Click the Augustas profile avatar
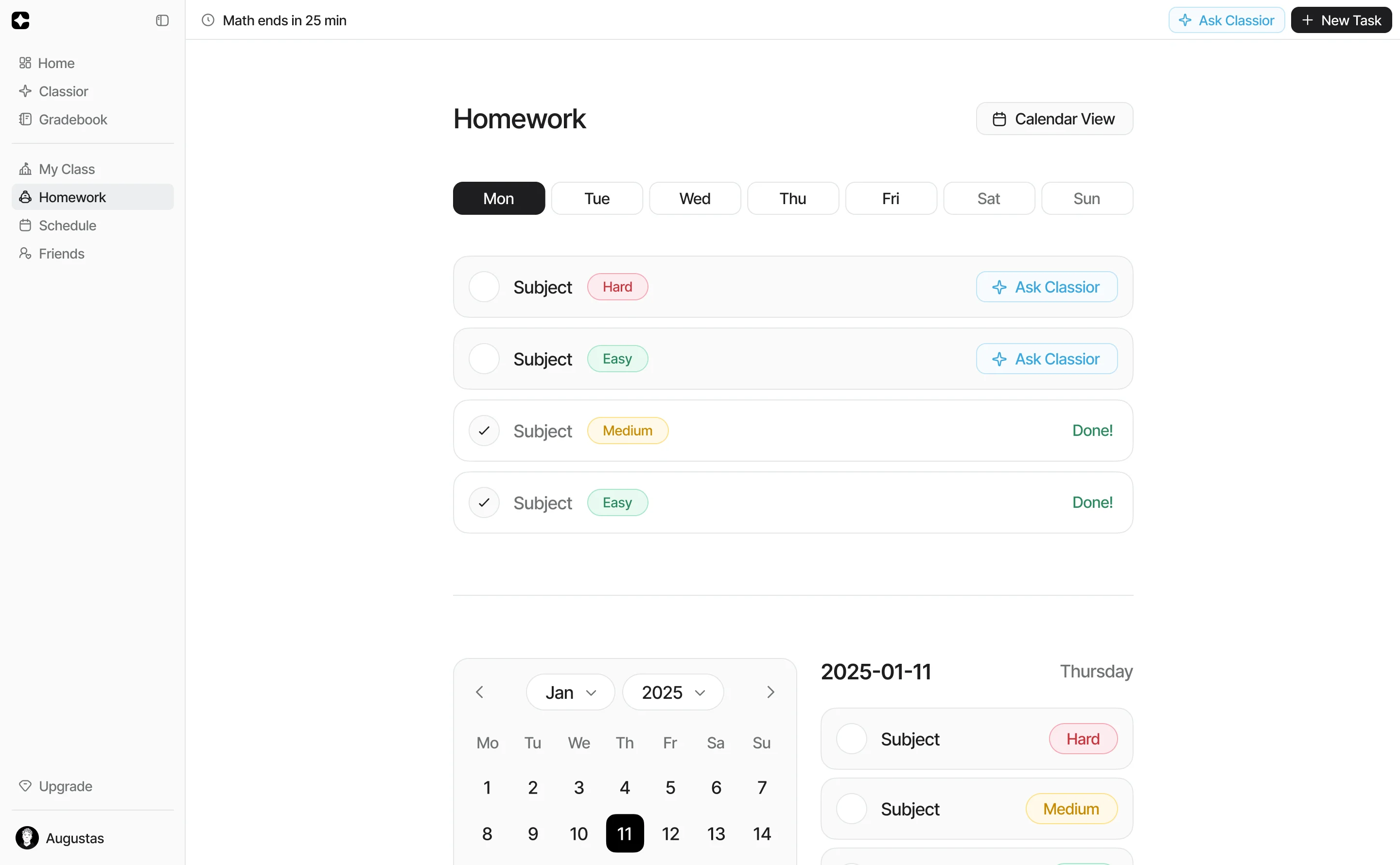This screenshot has height=865, width=1400. pos(27,837)
